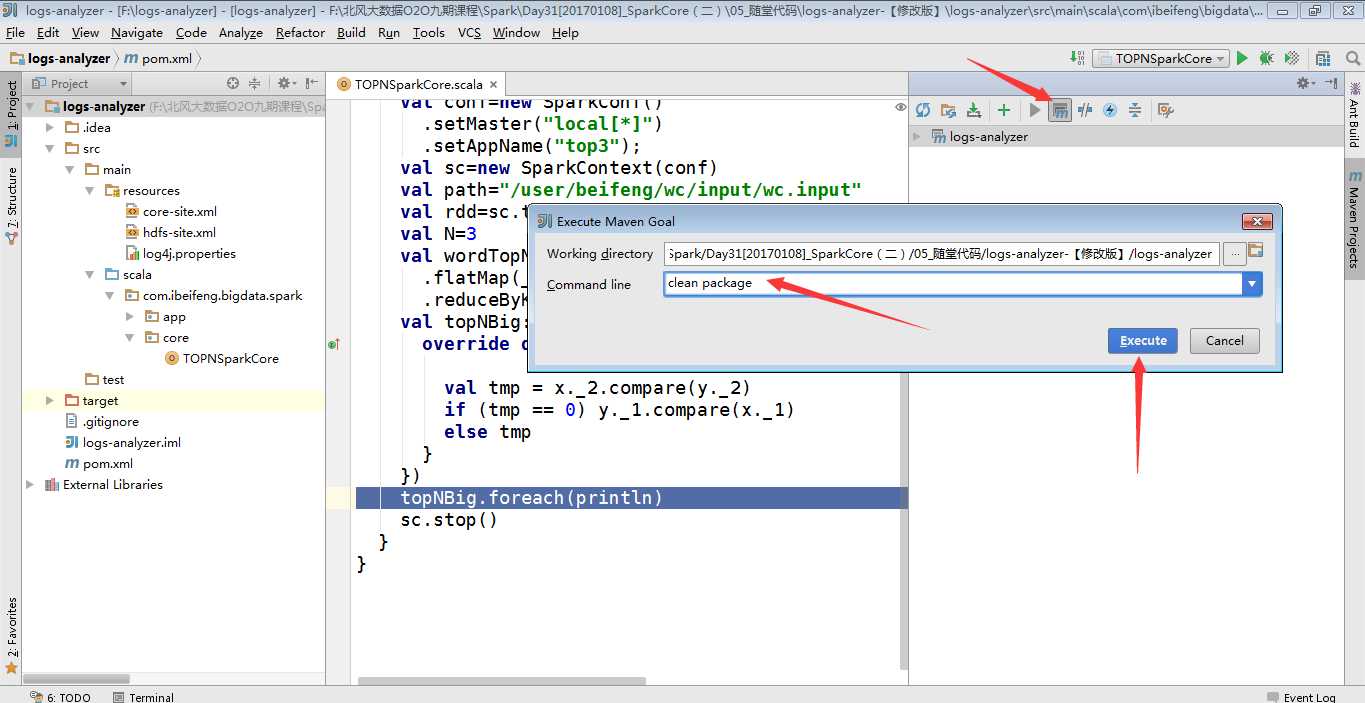Click Execute button in Maven Goal dialog
Screen dimensions: 1365x703
[x=1143, y=340]
